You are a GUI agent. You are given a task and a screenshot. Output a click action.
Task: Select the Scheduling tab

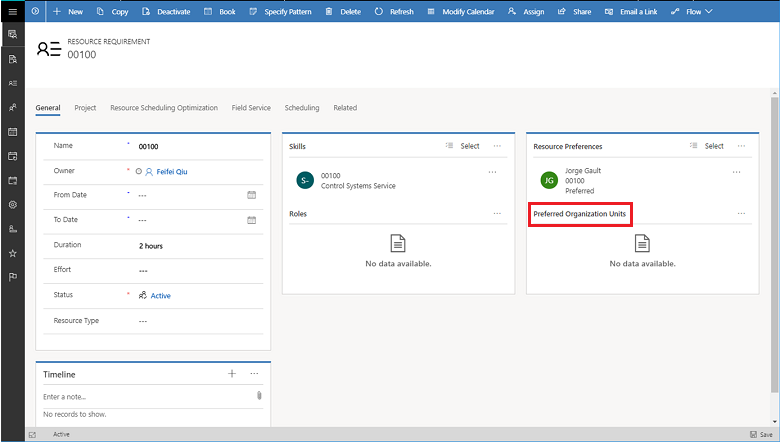pyautogui.click(x=302, y=108)
